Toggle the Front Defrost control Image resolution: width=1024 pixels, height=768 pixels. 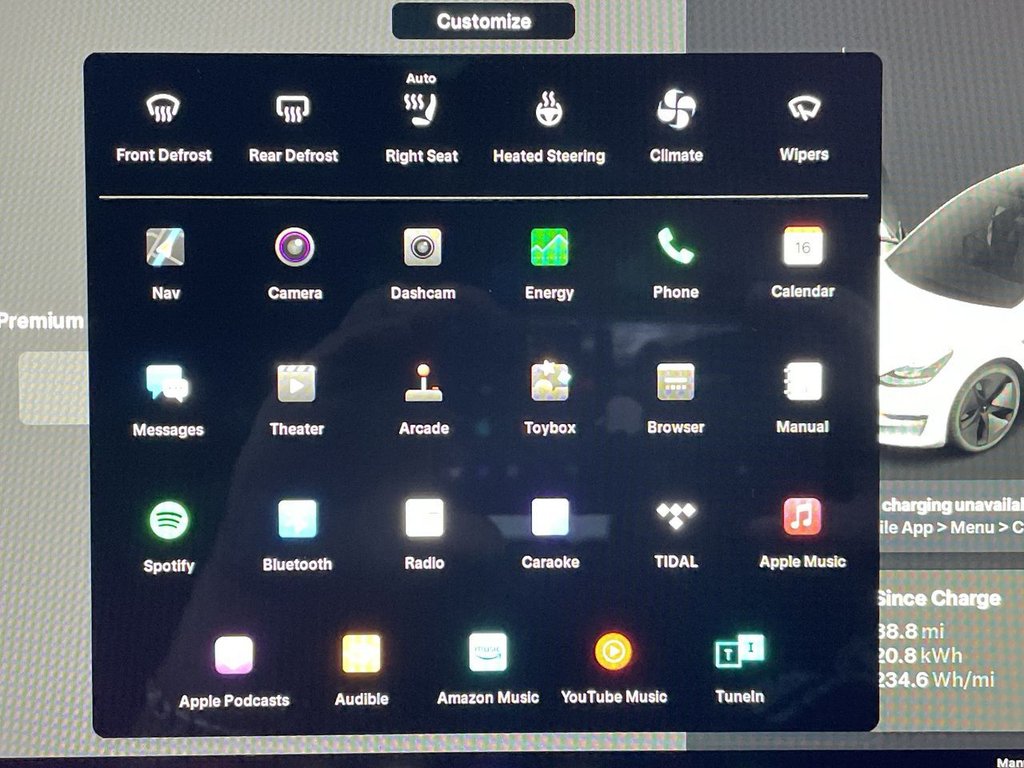pos(163,110)
